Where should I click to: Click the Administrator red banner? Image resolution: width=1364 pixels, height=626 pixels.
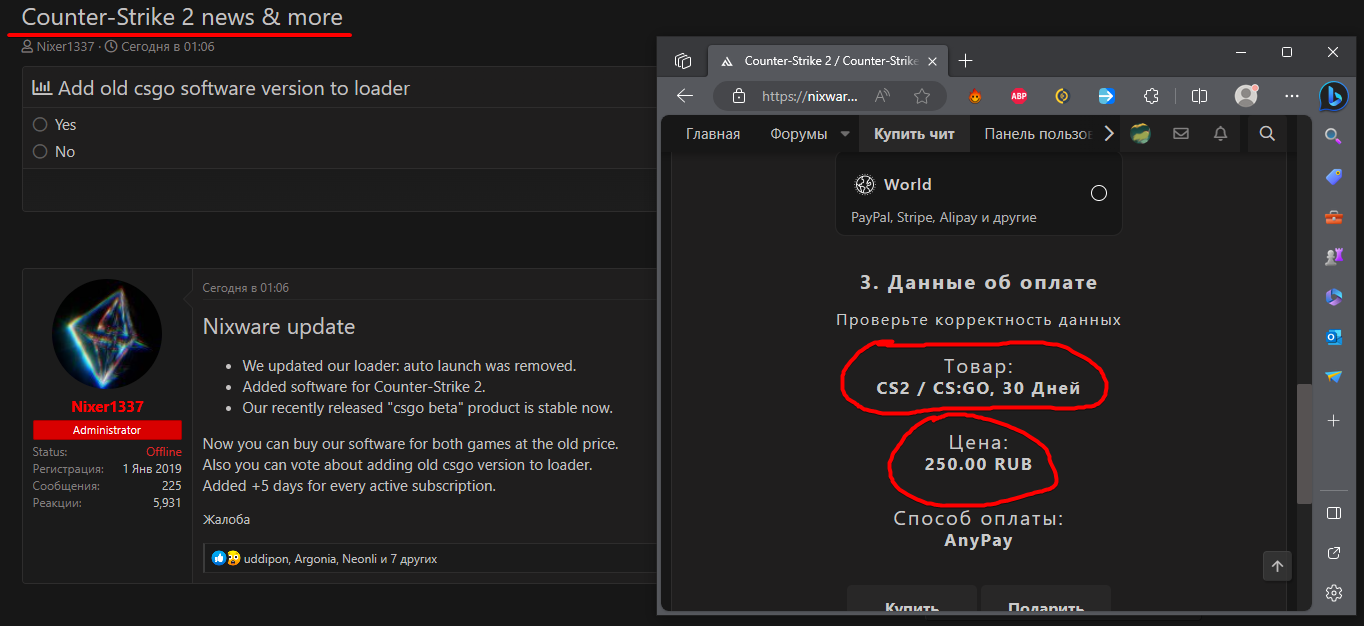107,430
